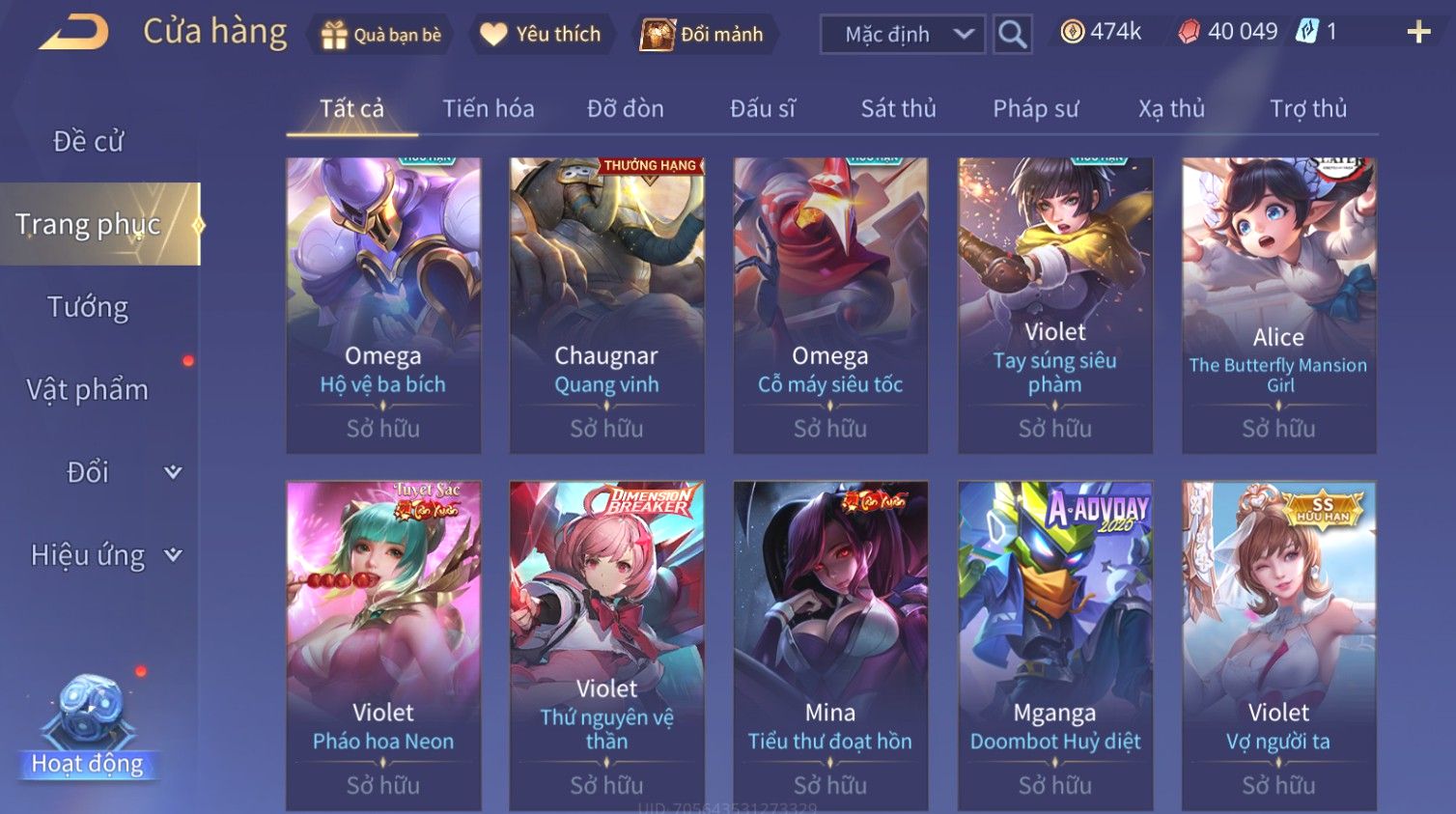
Task: Select the Chaugnar Quang vinh skin card
Action: 606,305
